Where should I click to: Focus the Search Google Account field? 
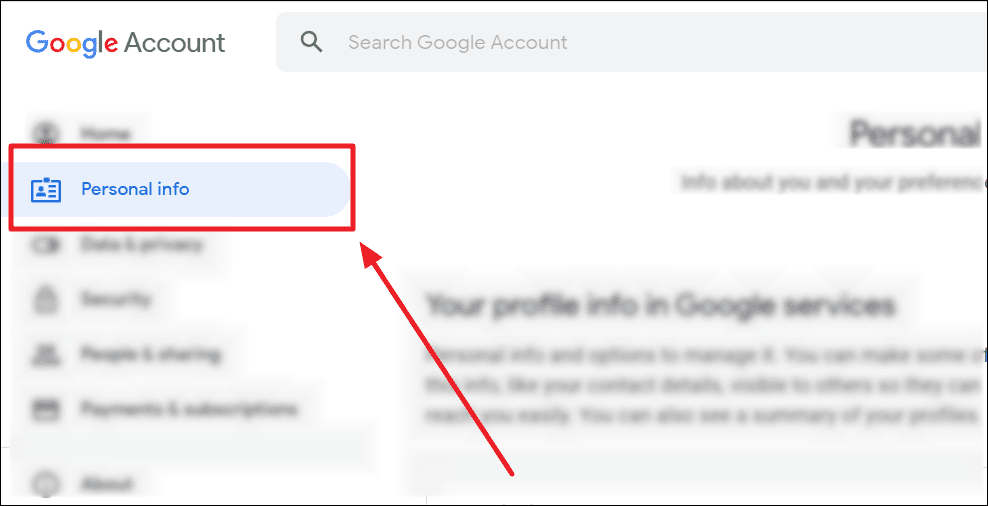pos(631,42)
